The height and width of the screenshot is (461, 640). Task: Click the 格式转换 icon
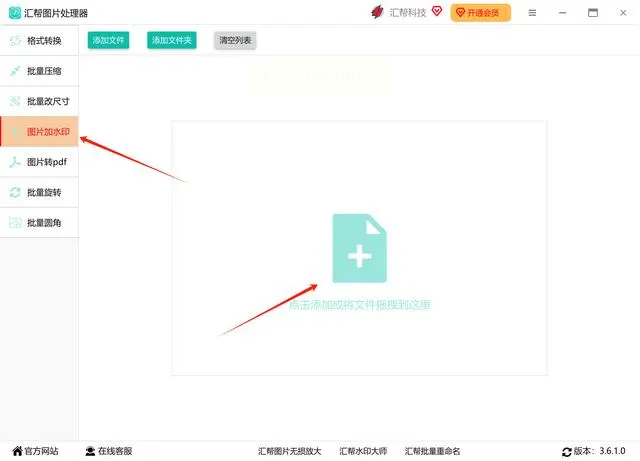tap(15, 40)
